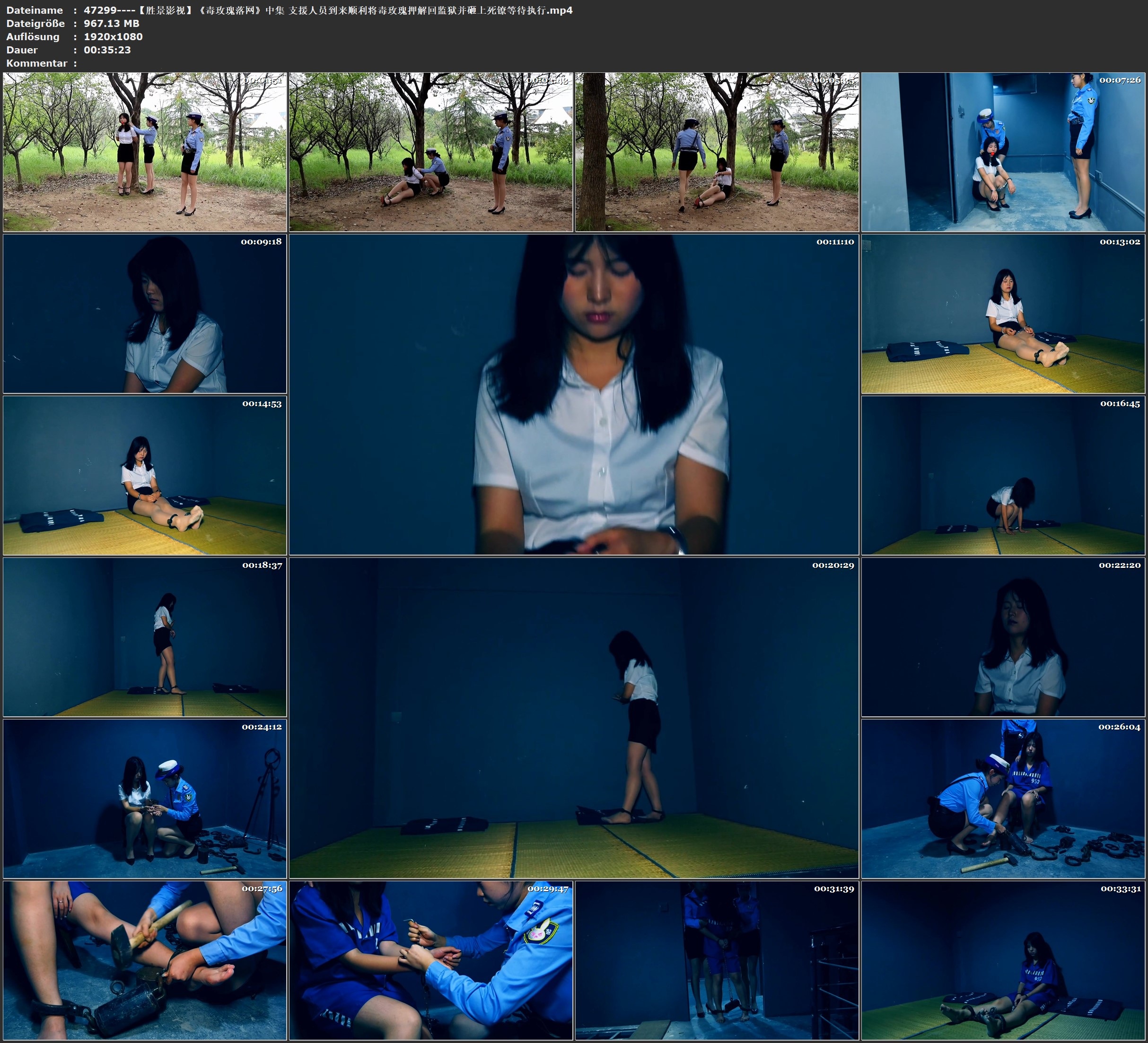Click the mp4 filename text

328,10
